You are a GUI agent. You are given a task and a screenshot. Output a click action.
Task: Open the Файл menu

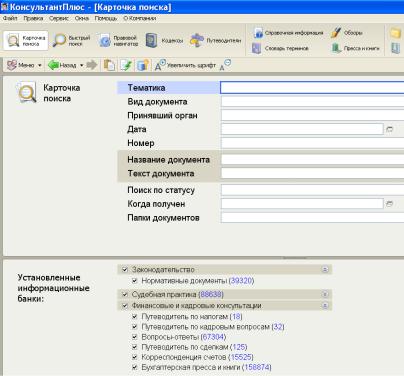[x=10, y=18]
